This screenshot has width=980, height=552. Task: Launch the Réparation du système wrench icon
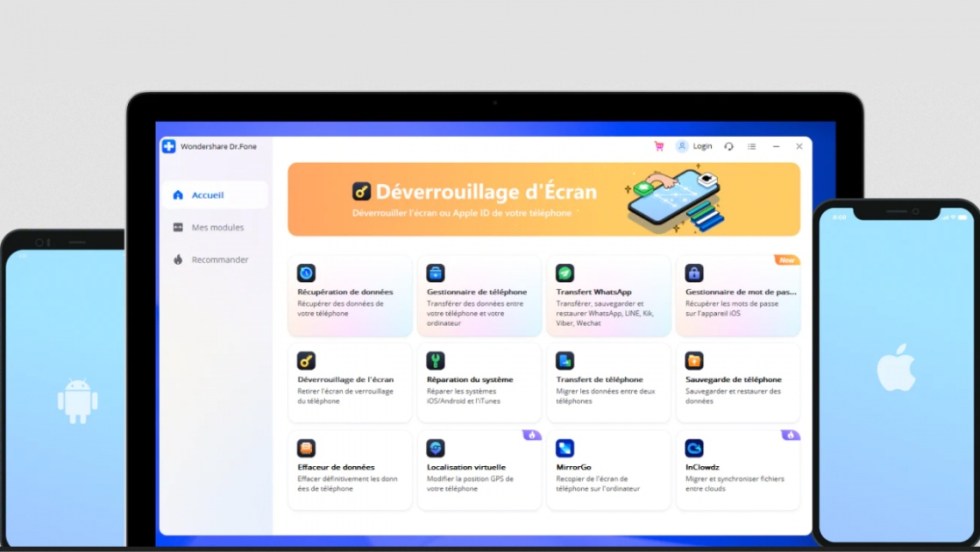(x=435, y=360)
